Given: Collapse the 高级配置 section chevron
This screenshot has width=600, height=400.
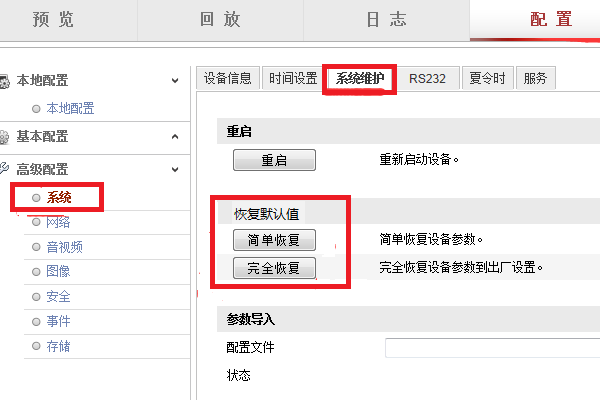Looking at the screenshot, I should point(176,170).
